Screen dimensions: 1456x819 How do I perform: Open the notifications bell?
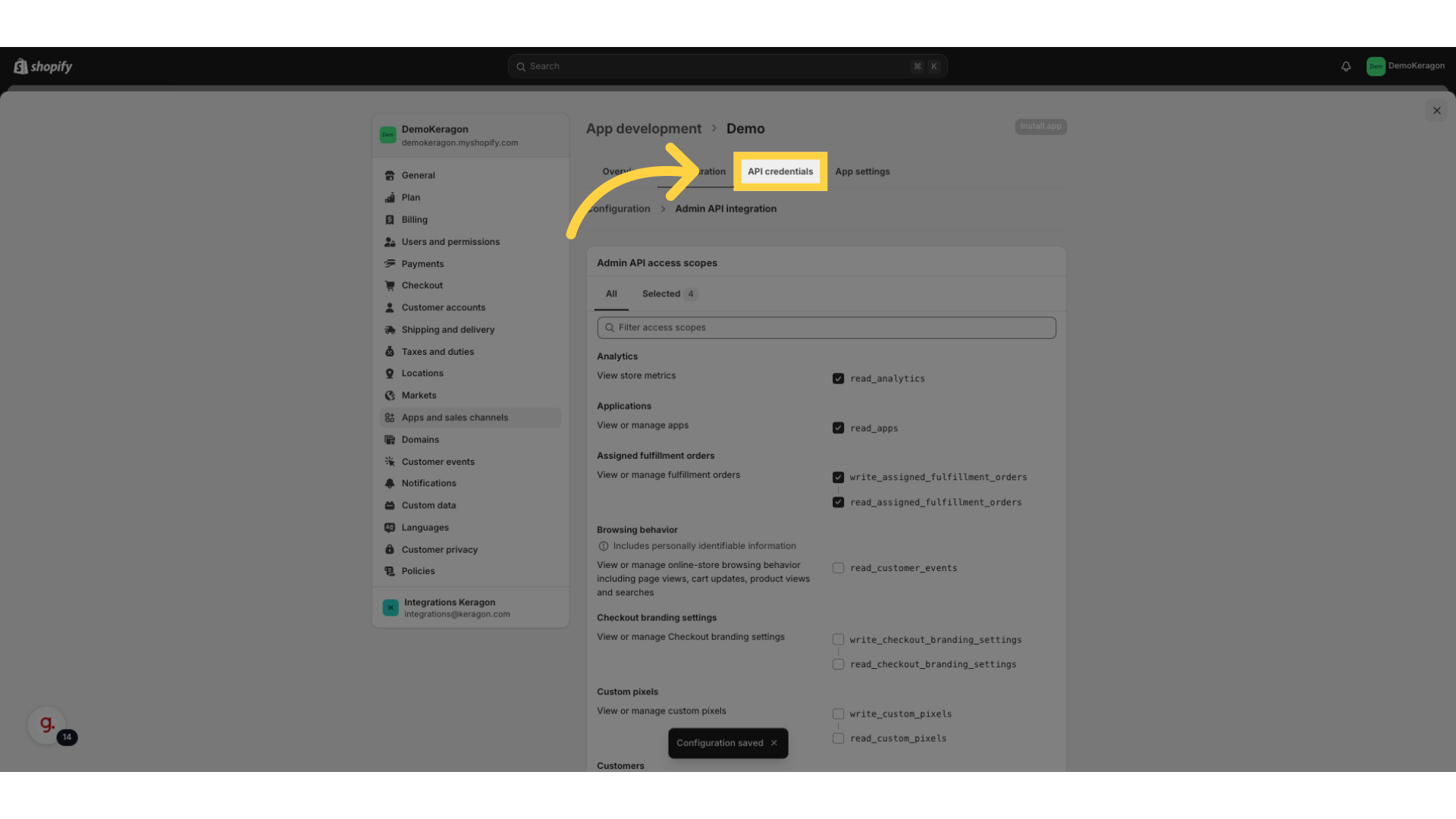tap(1346, 66)
